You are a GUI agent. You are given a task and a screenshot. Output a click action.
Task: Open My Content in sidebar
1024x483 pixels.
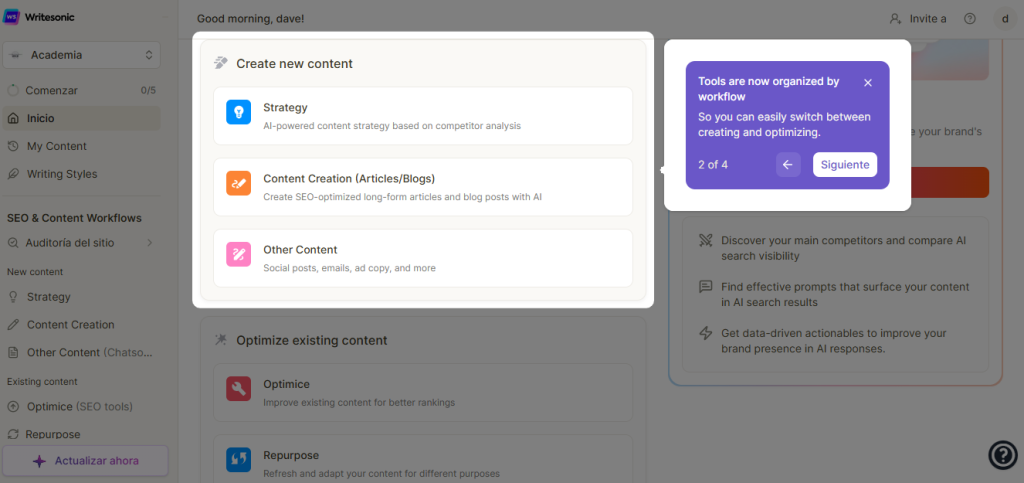click(x=57, y=146)
